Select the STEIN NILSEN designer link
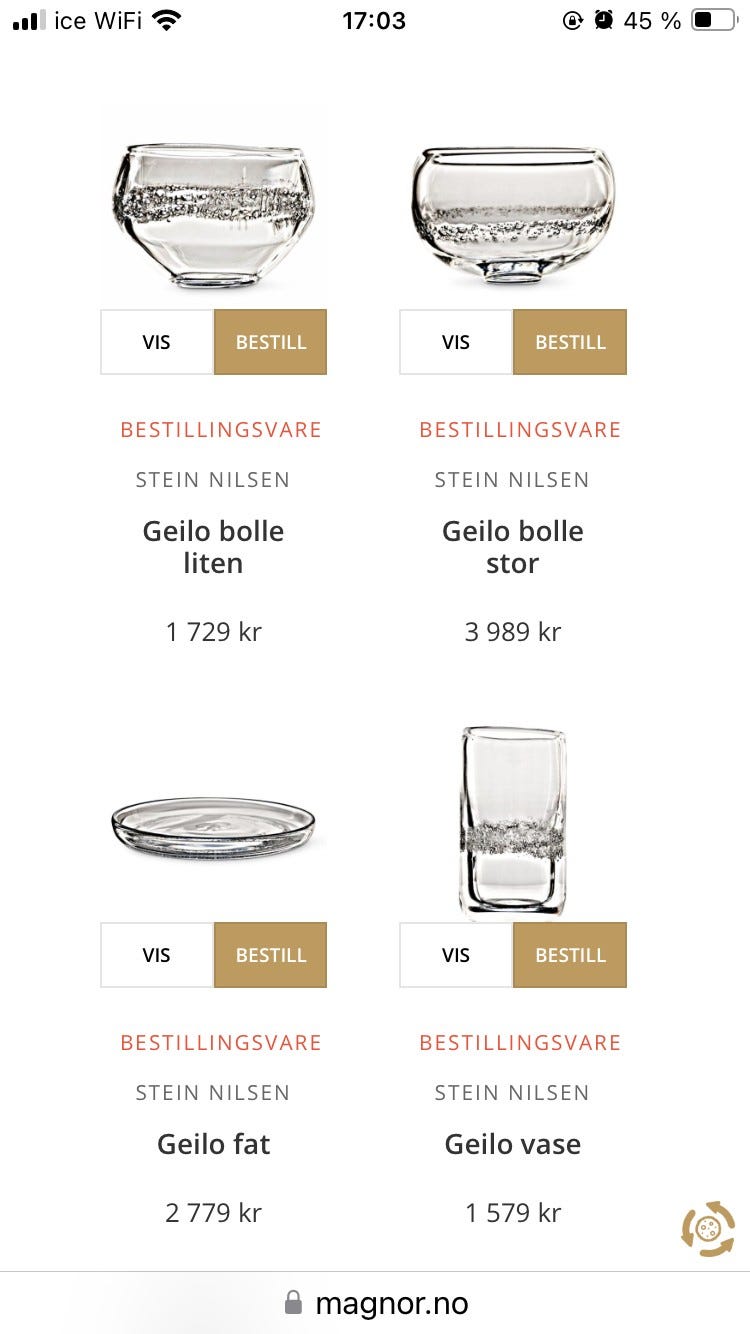Image resolution: width=750 pixels, height=1334 pixels. (x=213, y=479)
